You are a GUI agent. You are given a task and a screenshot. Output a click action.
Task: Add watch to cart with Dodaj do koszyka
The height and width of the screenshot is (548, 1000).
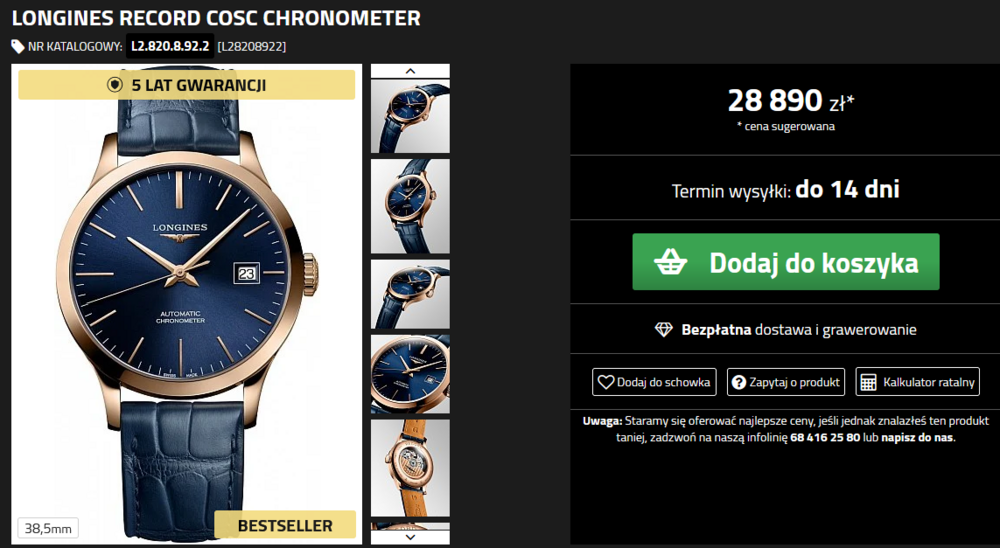pyautogui.click(x=786, y=262)
